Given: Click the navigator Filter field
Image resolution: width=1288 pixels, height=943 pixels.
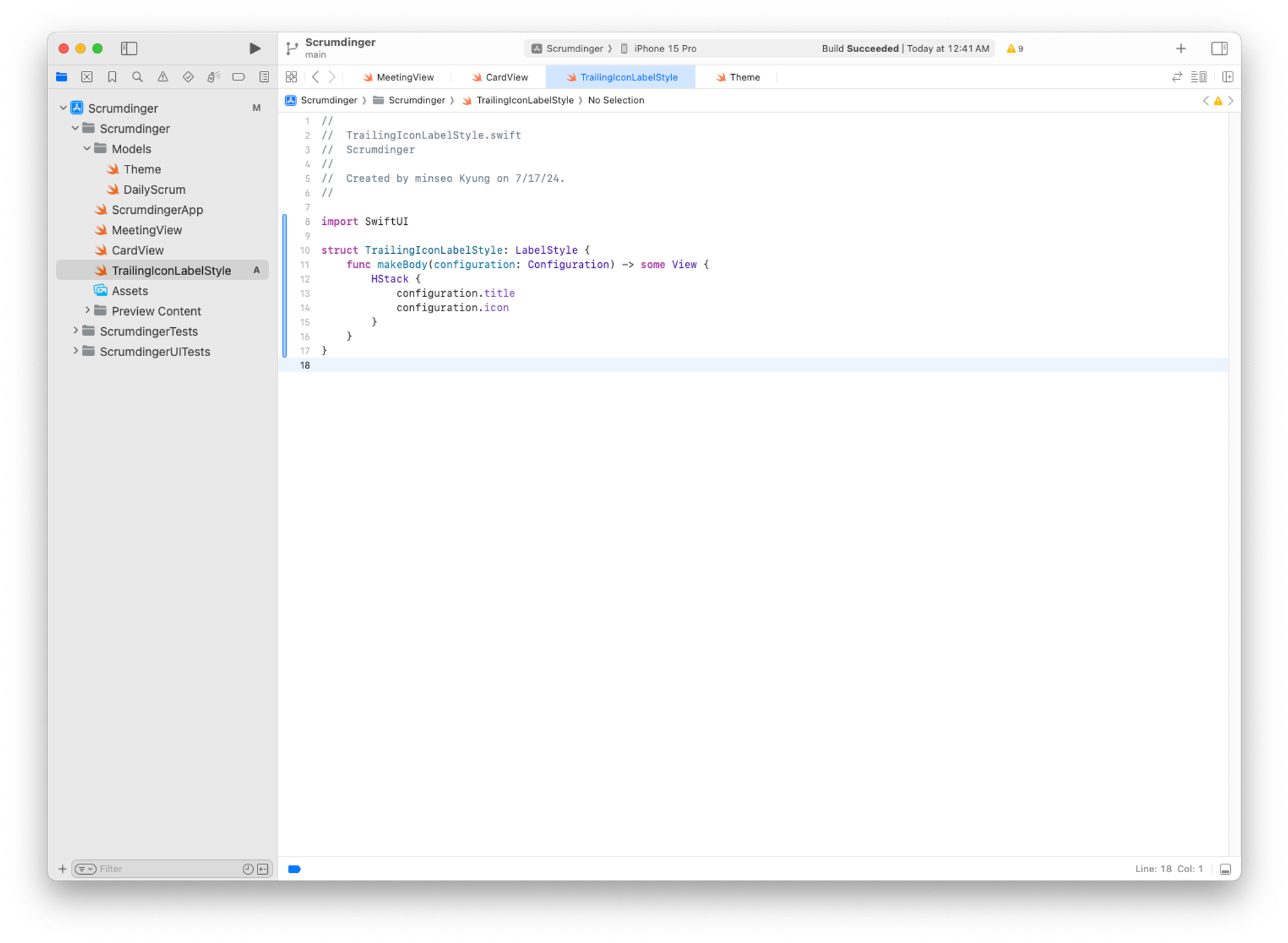Looking at the screenshot, I should [x=167, y=869].
